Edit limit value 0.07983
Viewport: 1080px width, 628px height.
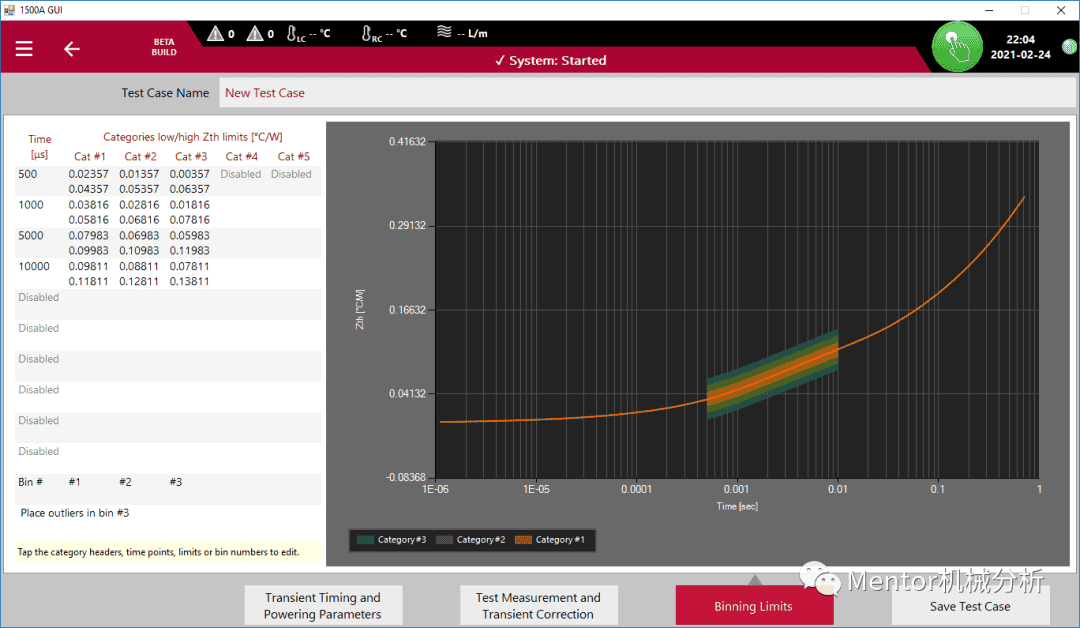(x=88, y=236)
